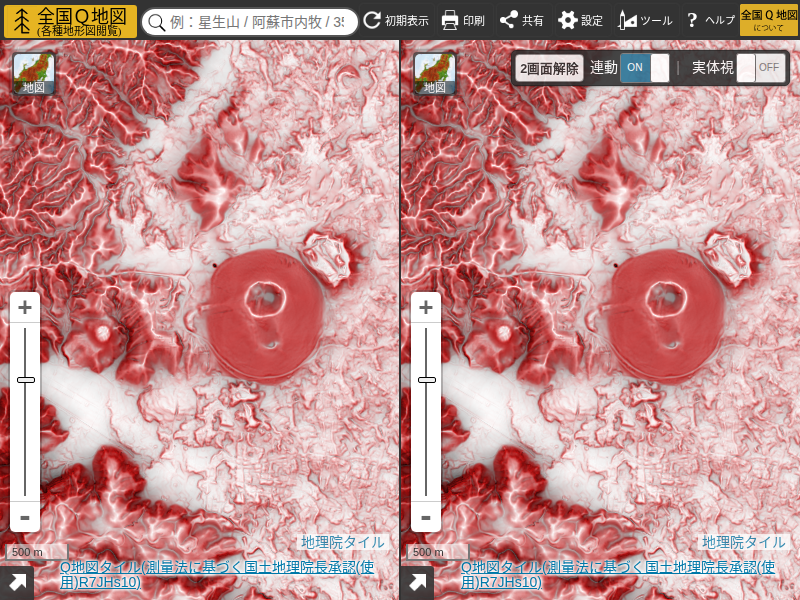This screenshot has height=600, width=800.
Task: Toggle 実体視 stereo view OFF switch
Action: [760, 68]
